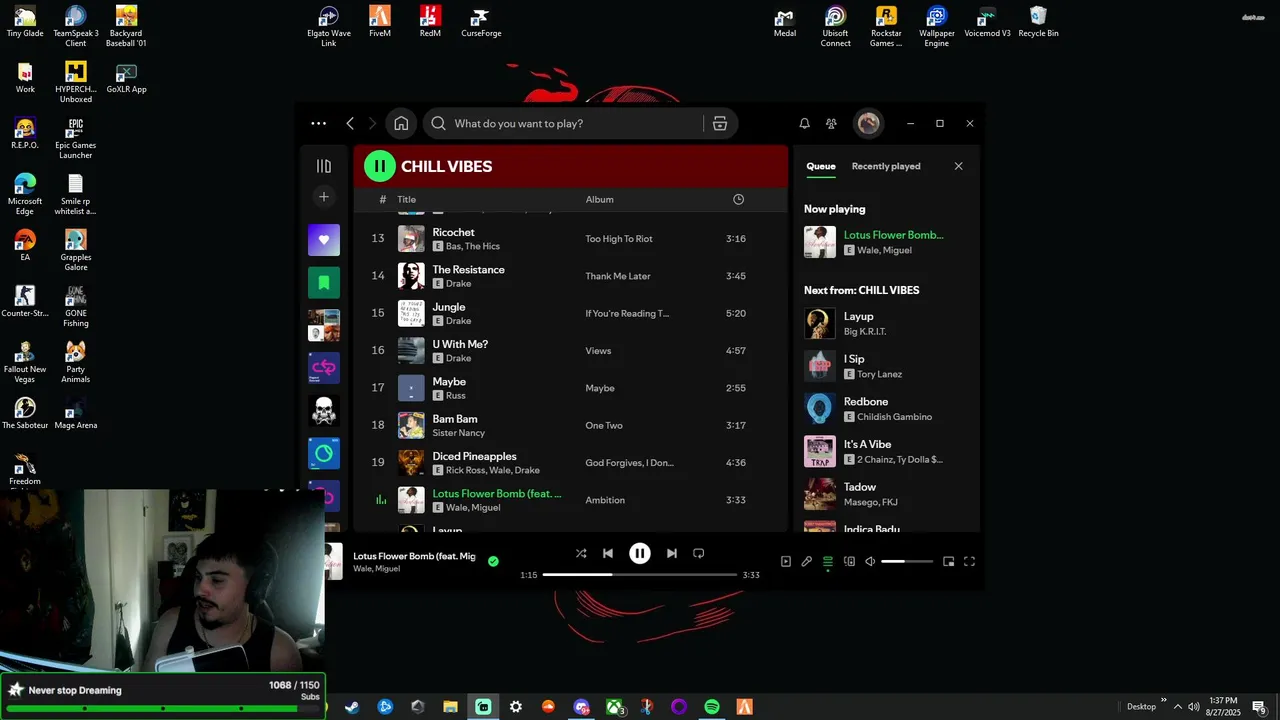Open the skull playlist in sidebar
Image resolution: width=1280 pixels, height=720 pixels.
click(324, 410)
